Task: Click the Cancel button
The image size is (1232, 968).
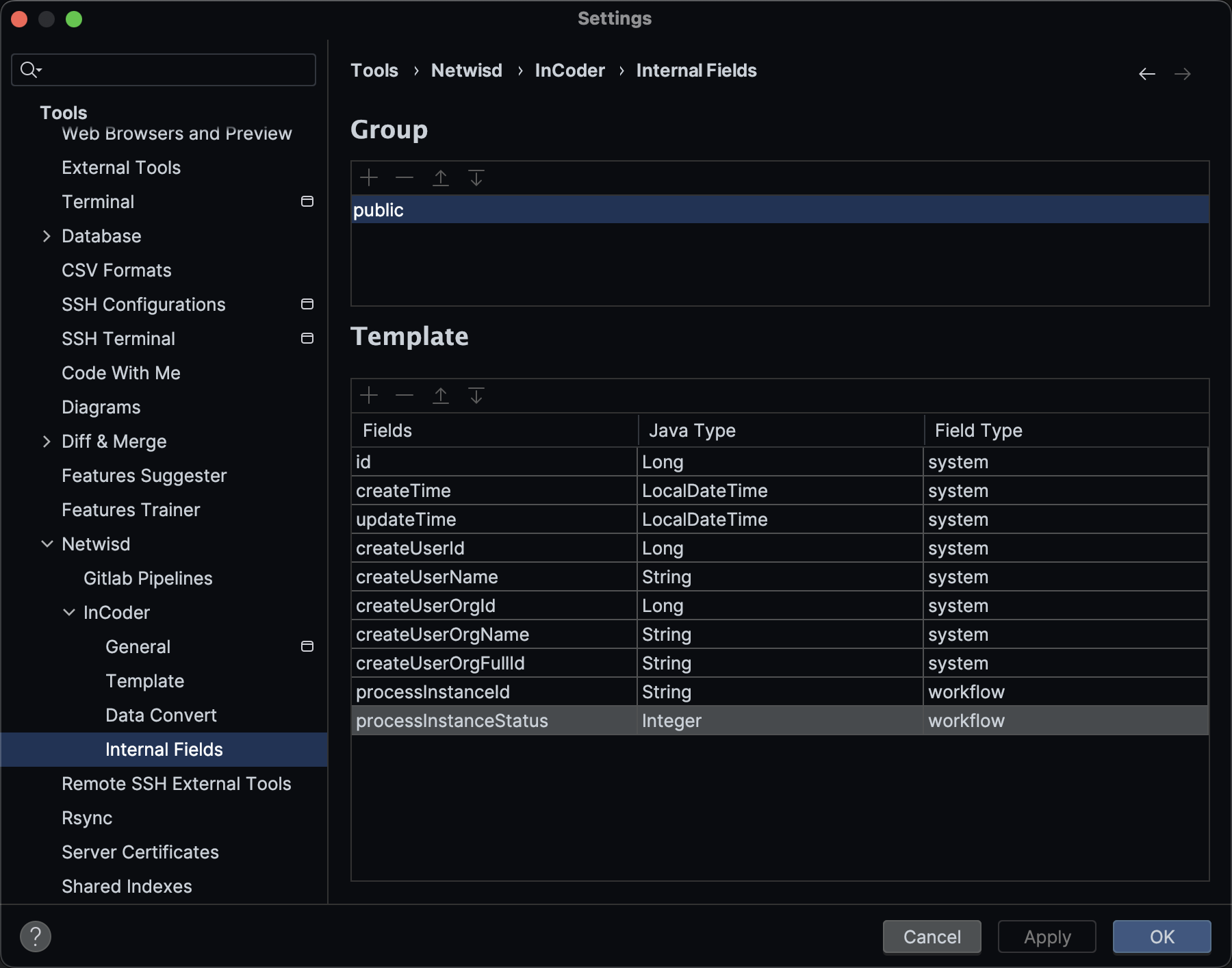Action: 932,937
